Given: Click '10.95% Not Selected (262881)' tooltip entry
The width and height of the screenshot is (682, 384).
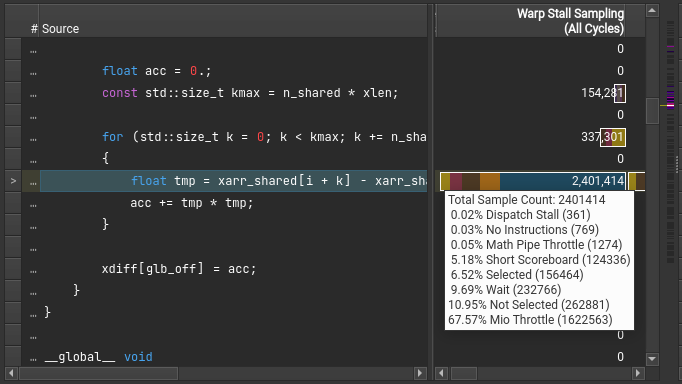Looking at the screenshot, I should (529, 305).
